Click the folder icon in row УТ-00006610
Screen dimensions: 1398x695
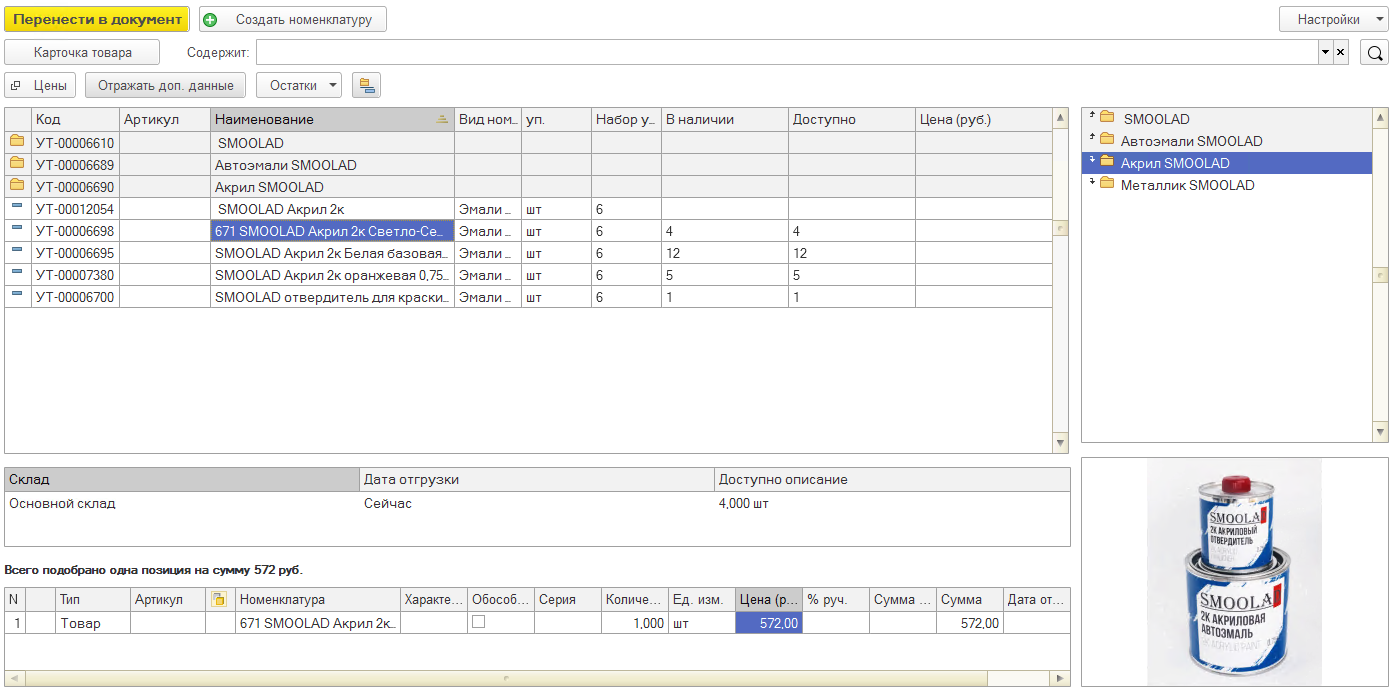pyautogui.click(x=17, y=142)
